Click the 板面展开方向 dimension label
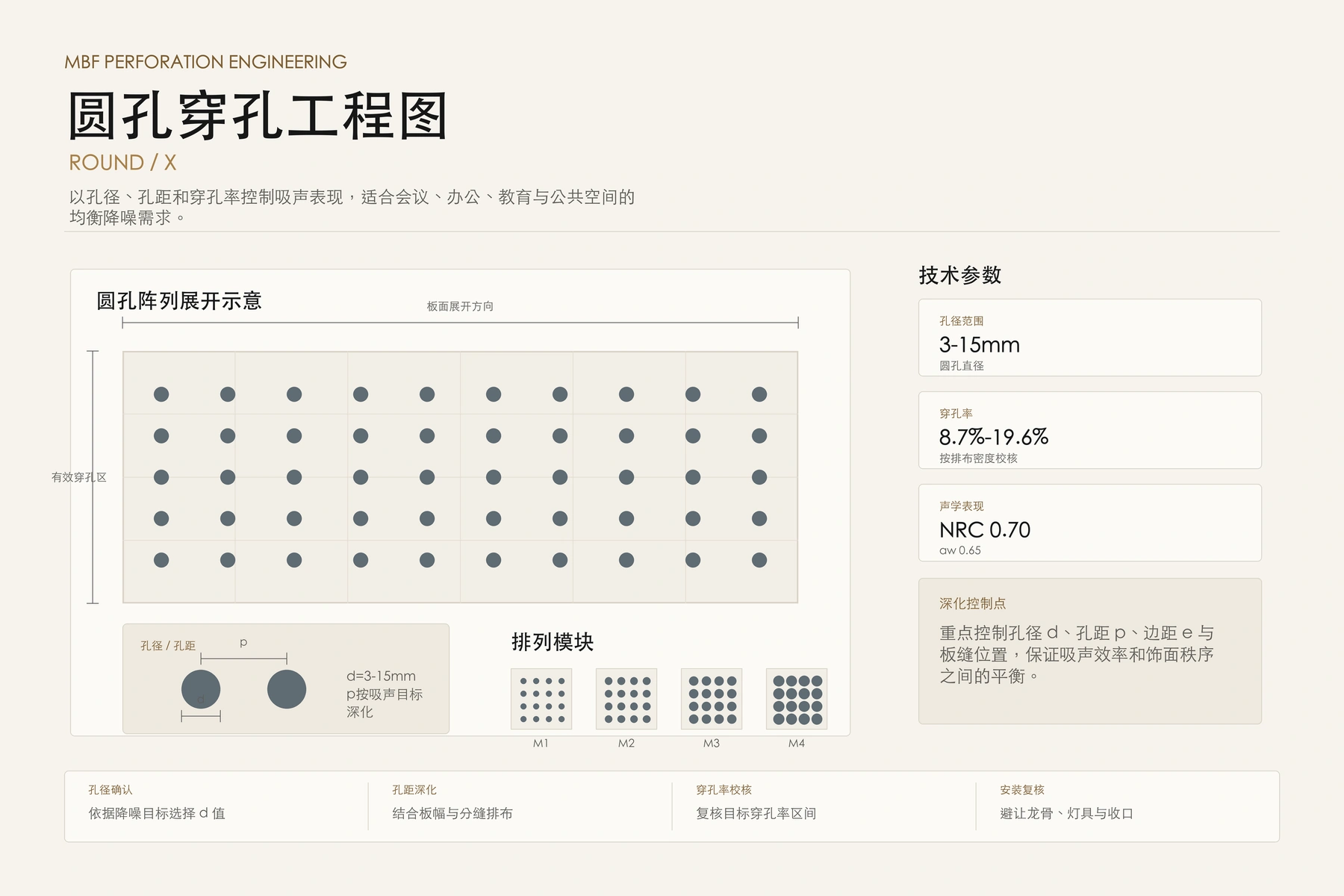Image resolution: width=1344 pixels, height=896 pixels. [460, 306]
